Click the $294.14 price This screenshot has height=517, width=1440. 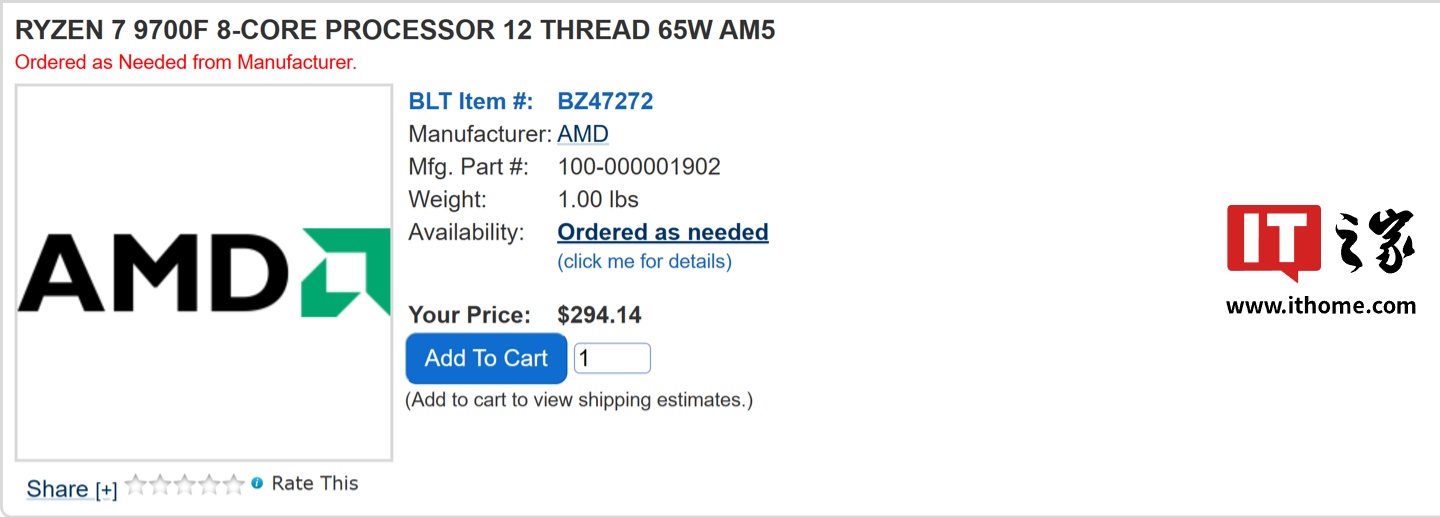tap(599, 316)
